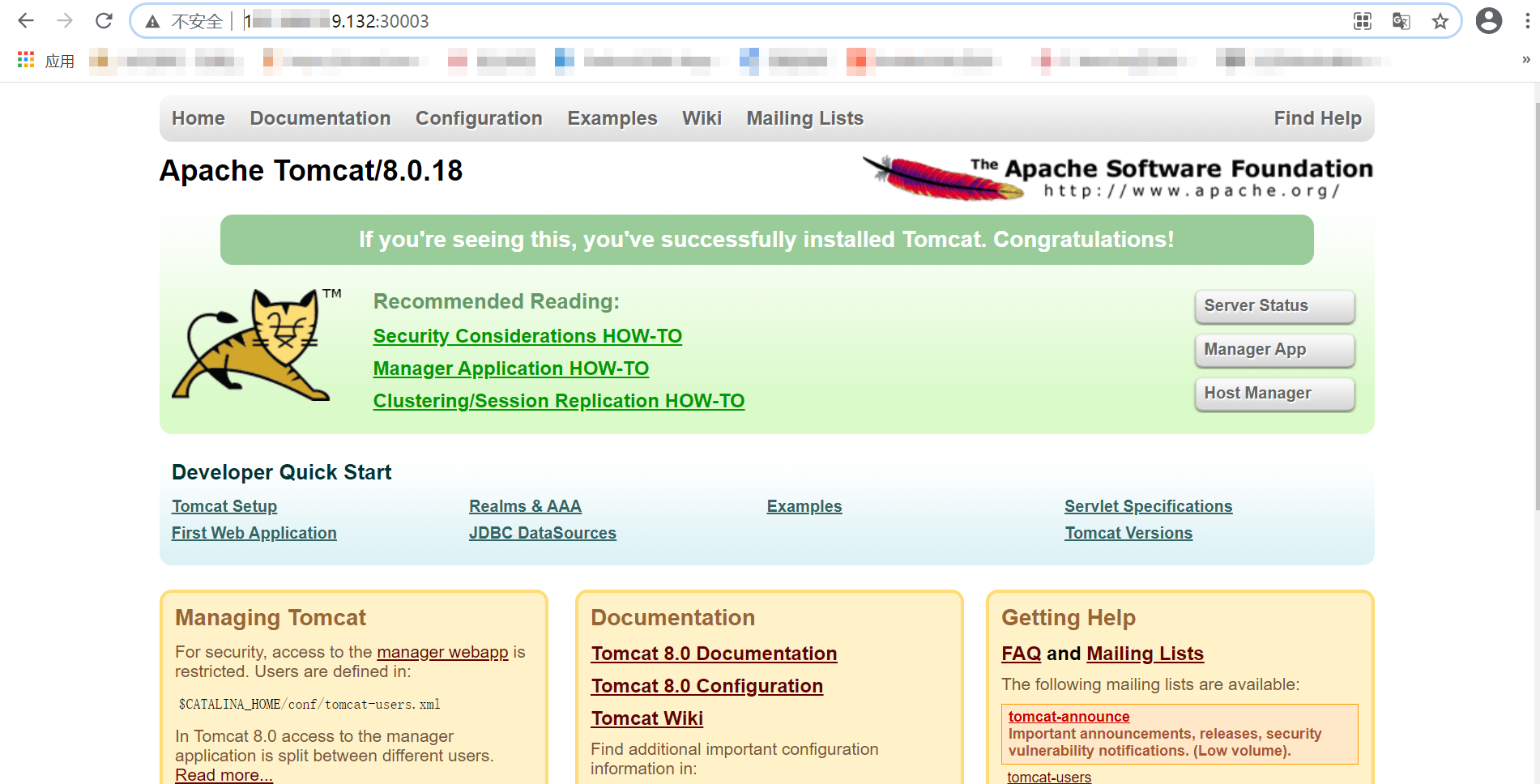This screenshot has height=784, width=1540.
Task: Open the manager webapp link
Action: click(x=442, y=652)
